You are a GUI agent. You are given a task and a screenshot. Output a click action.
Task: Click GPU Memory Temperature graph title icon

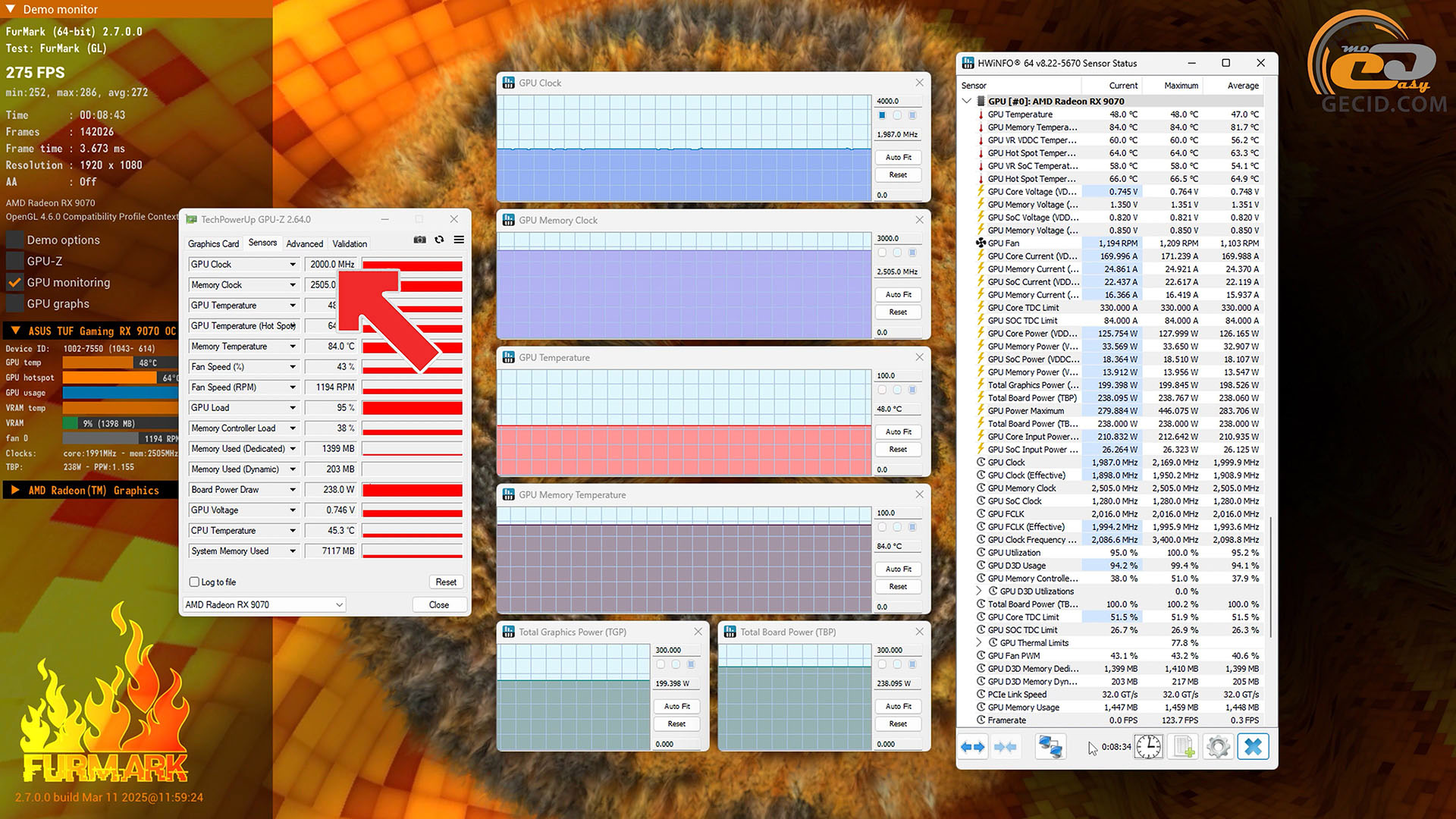click(509, 494)
